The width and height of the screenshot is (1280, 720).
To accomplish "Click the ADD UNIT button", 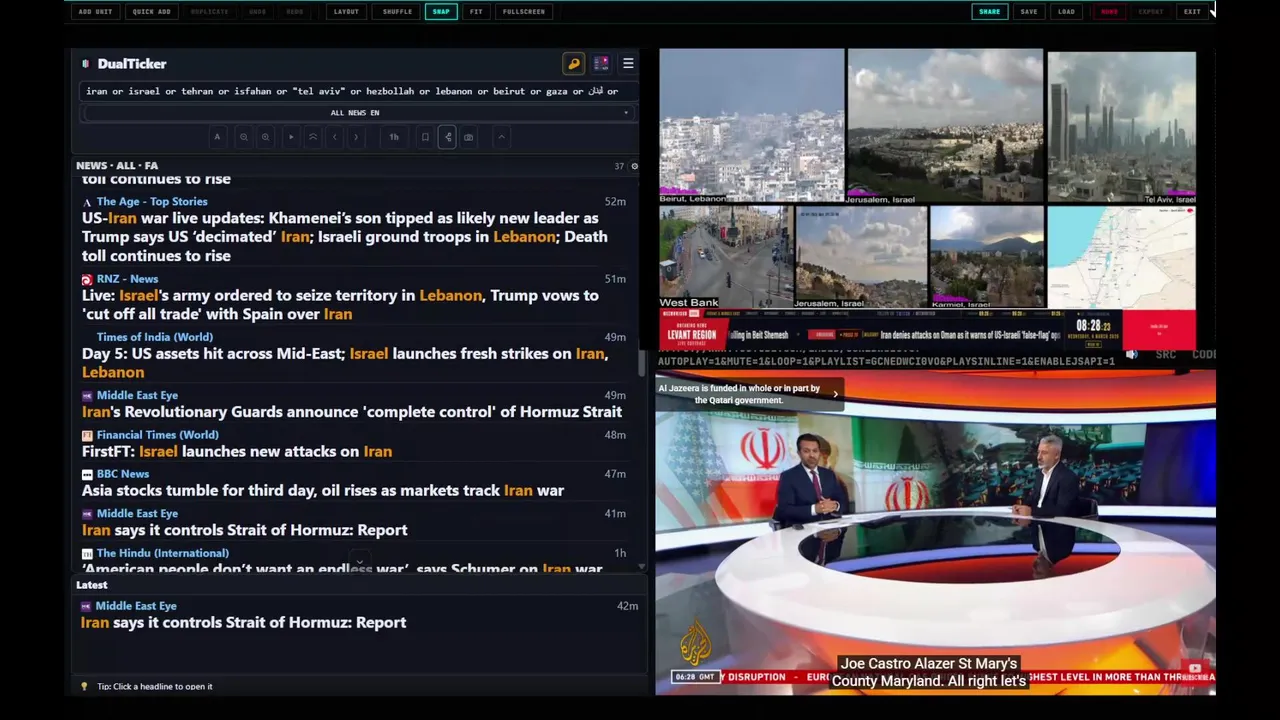I will point(95,12).
